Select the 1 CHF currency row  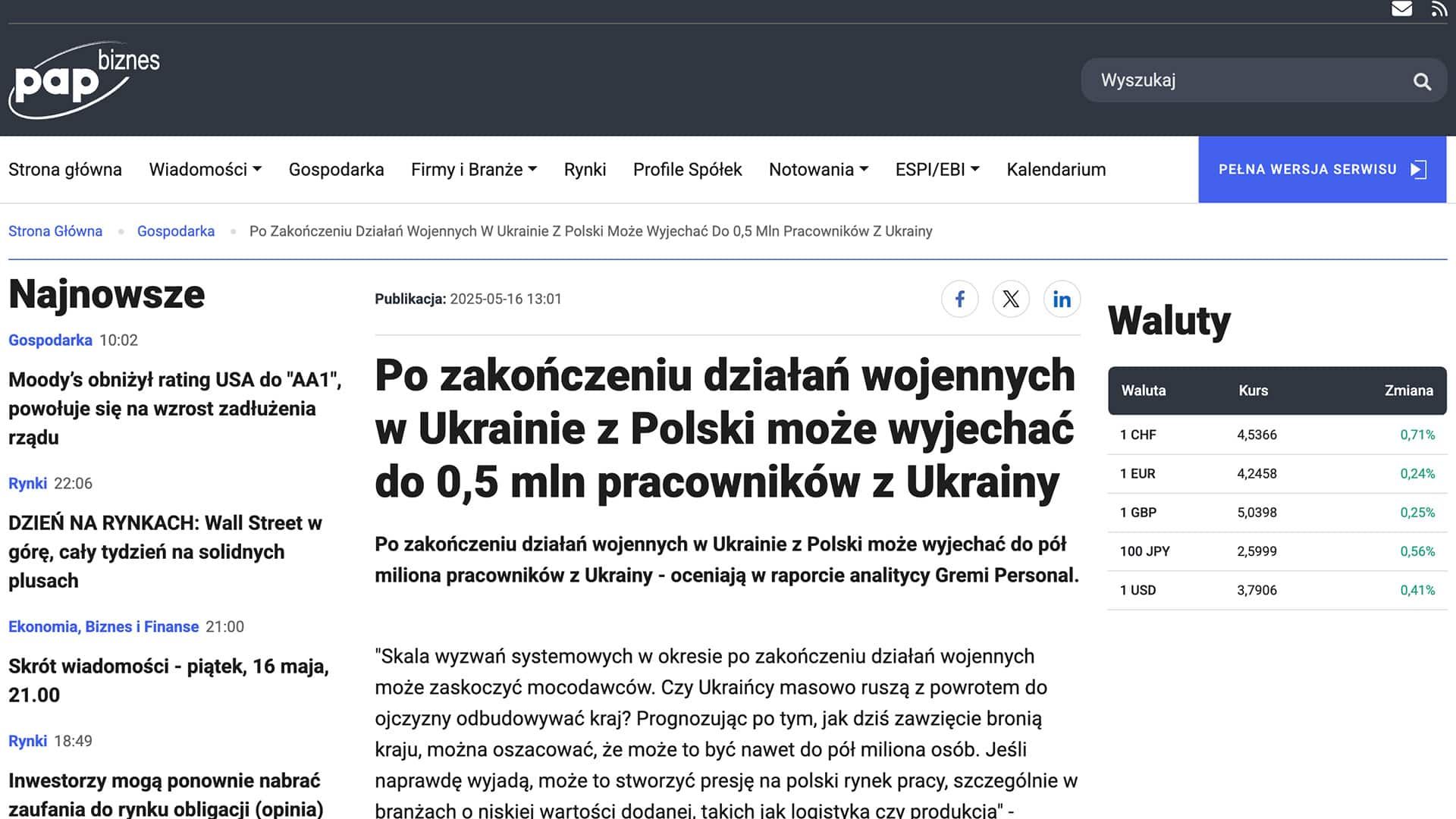tap(1277, 435)
